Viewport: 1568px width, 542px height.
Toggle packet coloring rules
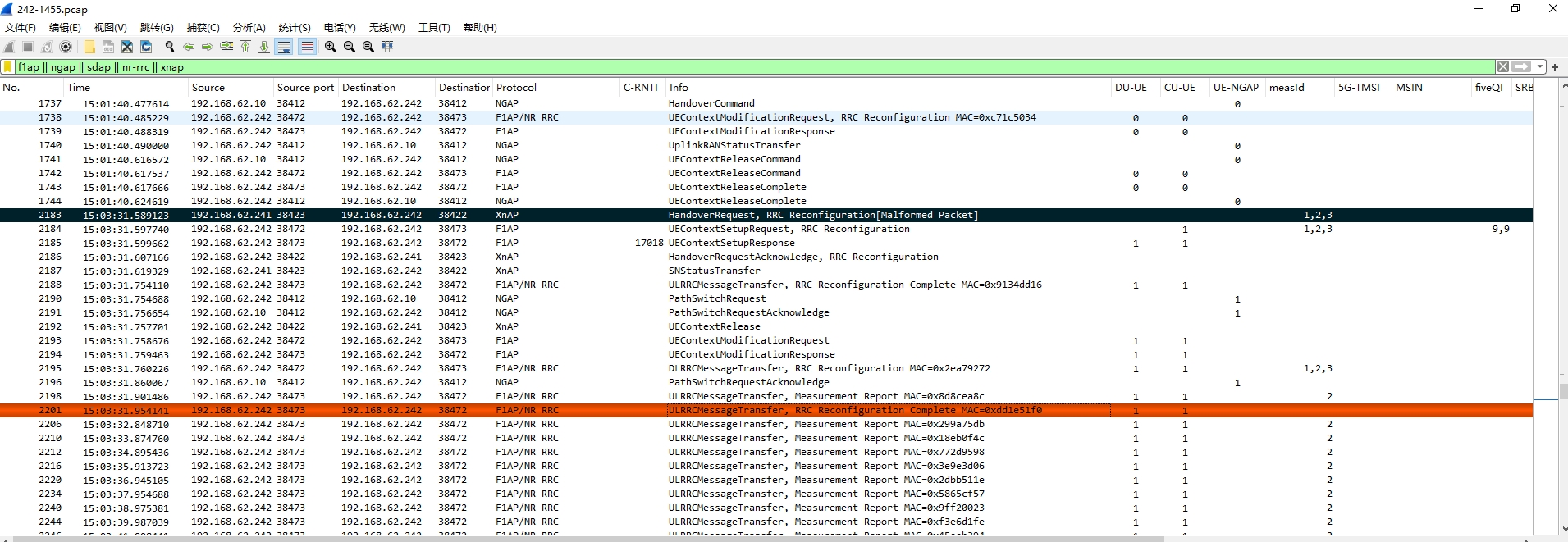pos(307,47)
